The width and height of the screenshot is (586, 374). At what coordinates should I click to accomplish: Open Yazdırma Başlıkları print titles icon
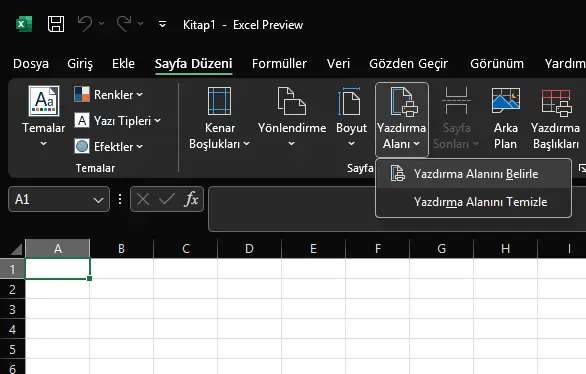point(556,102)
